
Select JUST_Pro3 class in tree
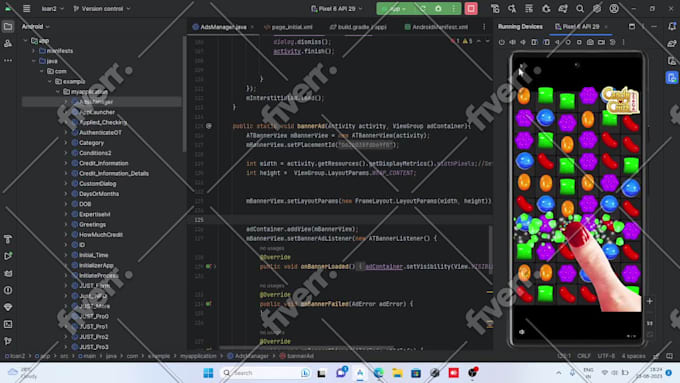tap(94, 347)
